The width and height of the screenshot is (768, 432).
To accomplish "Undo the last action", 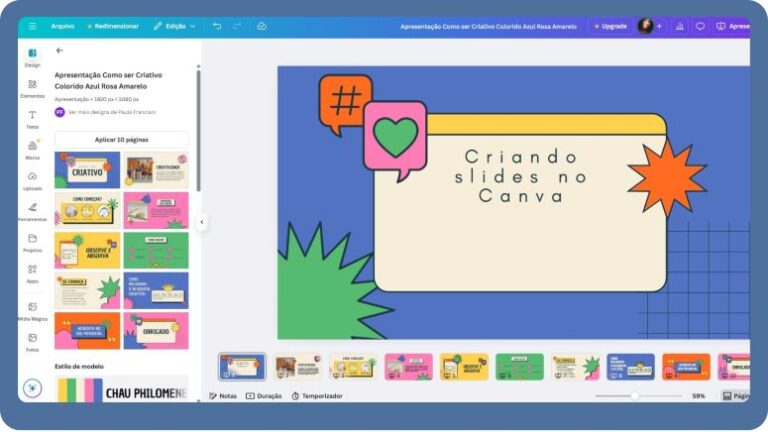I will click(x=217, y=26).
